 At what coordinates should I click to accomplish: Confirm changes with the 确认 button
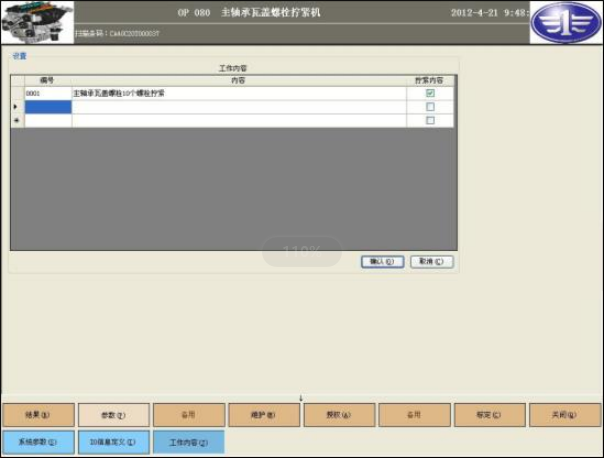(x=383, y=262)
